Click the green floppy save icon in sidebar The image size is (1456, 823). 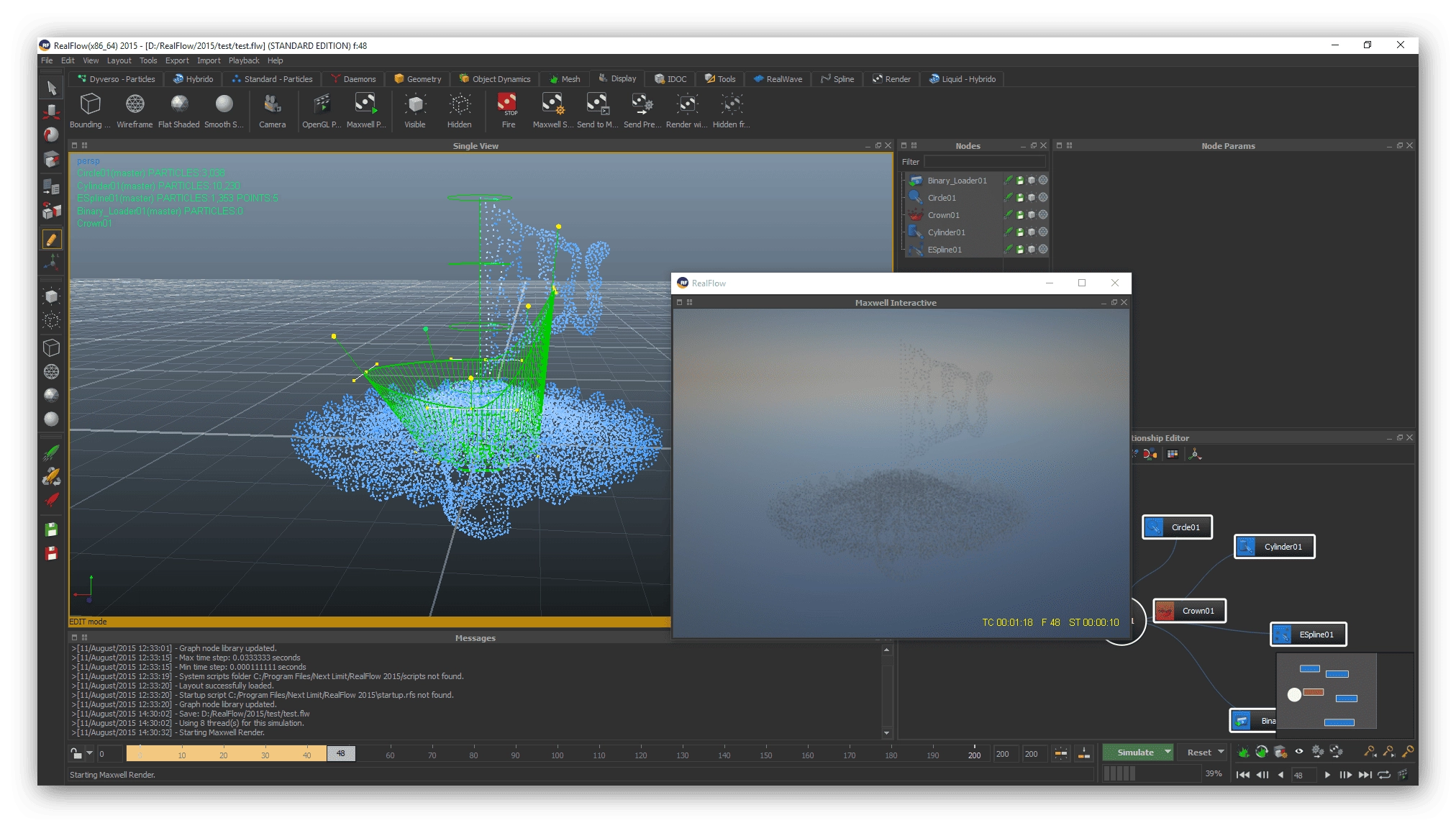[x=51, y=530]
